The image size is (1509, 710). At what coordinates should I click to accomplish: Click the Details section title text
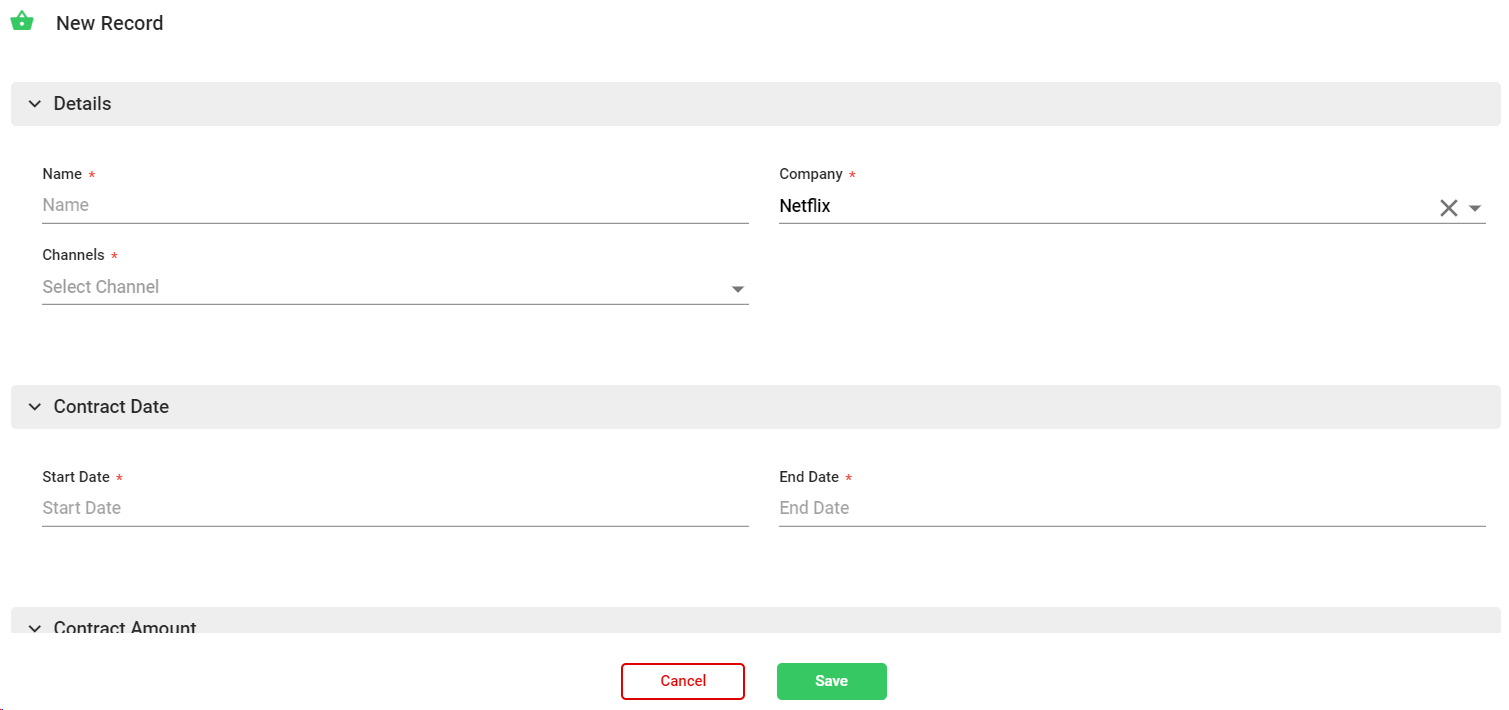coord(82,104)
